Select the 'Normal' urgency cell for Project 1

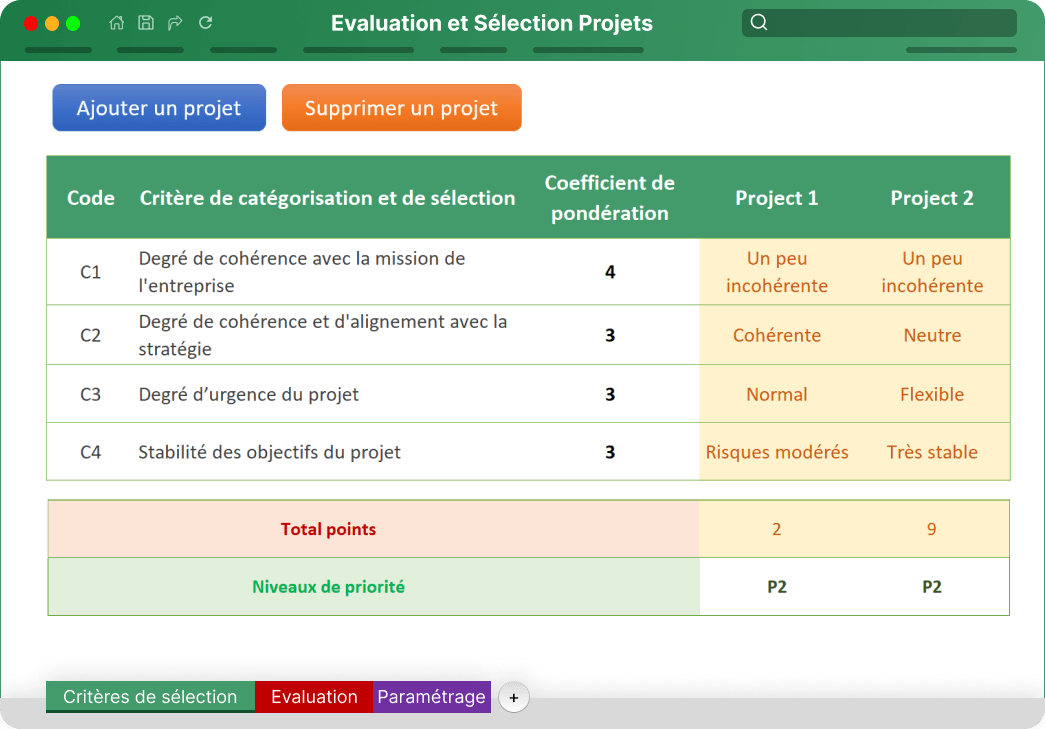[777, 394]
